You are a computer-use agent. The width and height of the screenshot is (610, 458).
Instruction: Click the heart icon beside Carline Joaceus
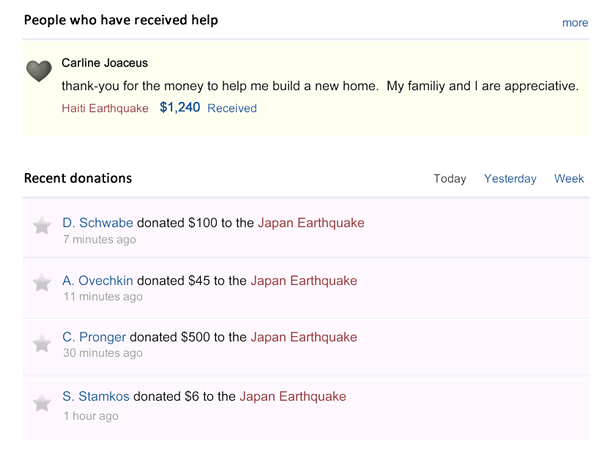point(39,71)
